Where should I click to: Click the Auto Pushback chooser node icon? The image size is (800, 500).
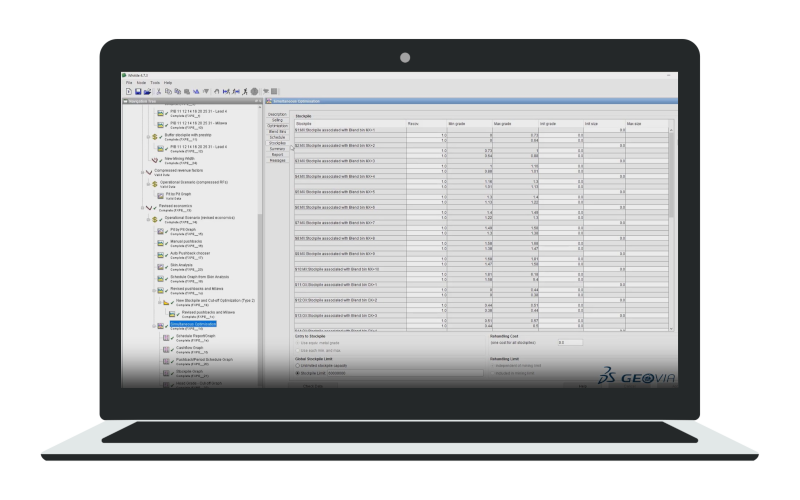pos(160,255)
